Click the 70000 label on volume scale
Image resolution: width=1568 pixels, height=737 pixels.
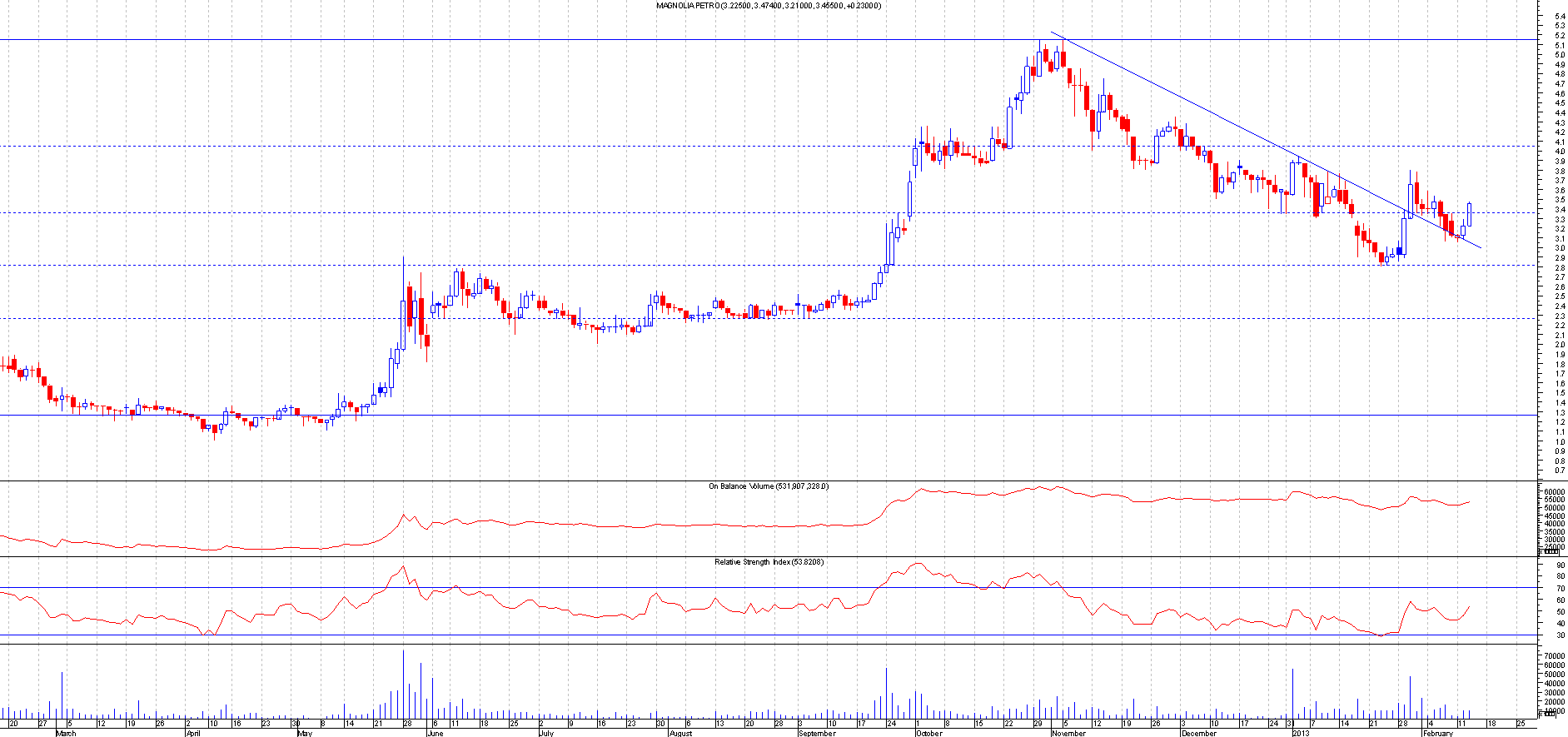(1553, 656)
